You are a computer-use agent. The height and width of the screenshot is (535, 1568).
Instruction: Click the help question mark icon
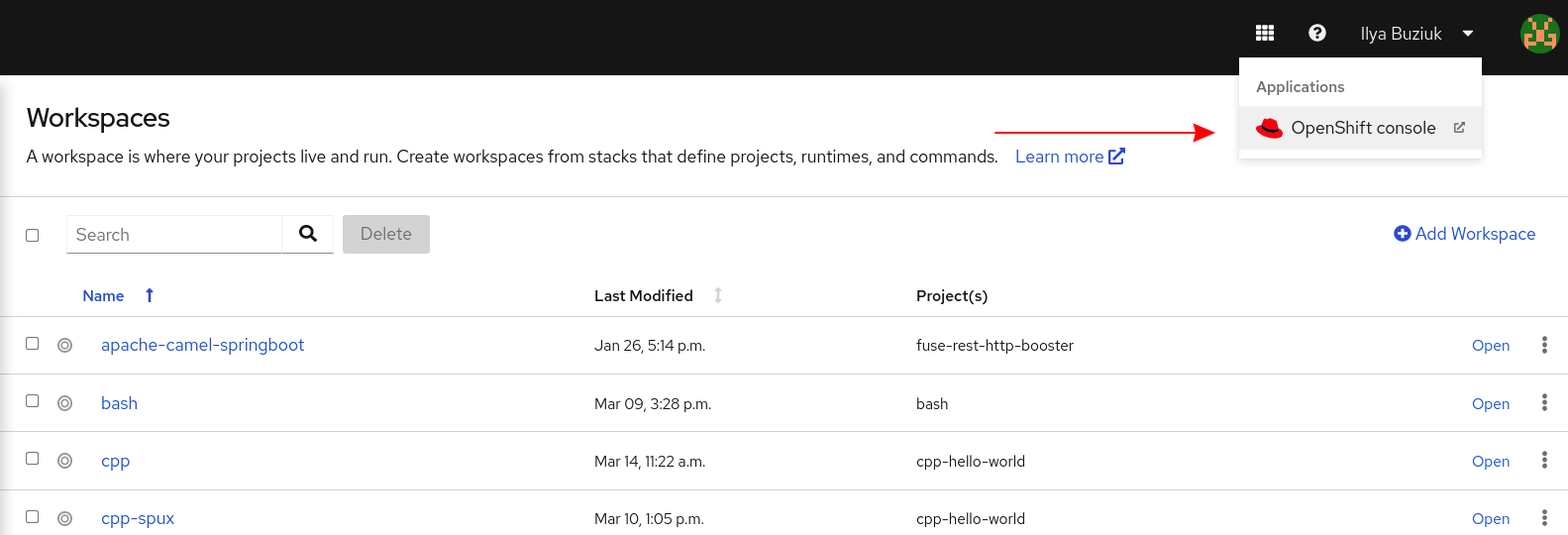point(1316,33)
